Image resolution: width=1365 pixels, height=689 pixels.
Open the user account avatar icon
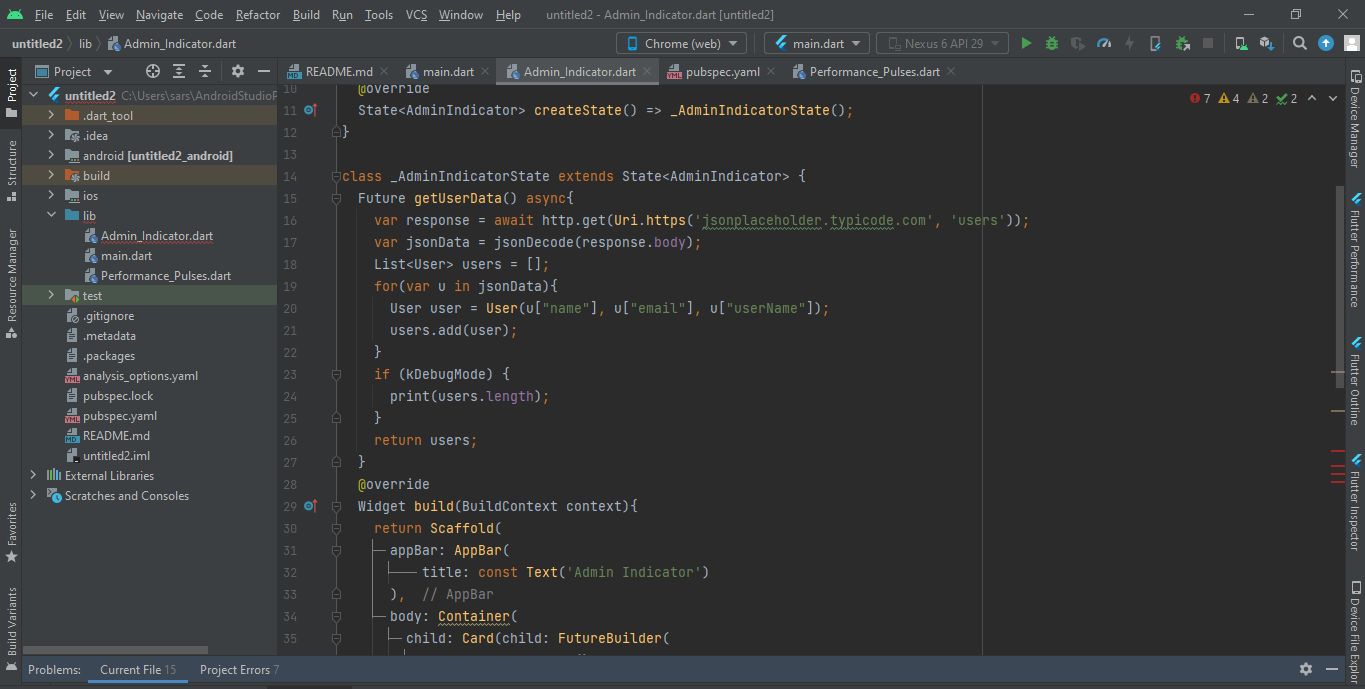pos(1350,43)
